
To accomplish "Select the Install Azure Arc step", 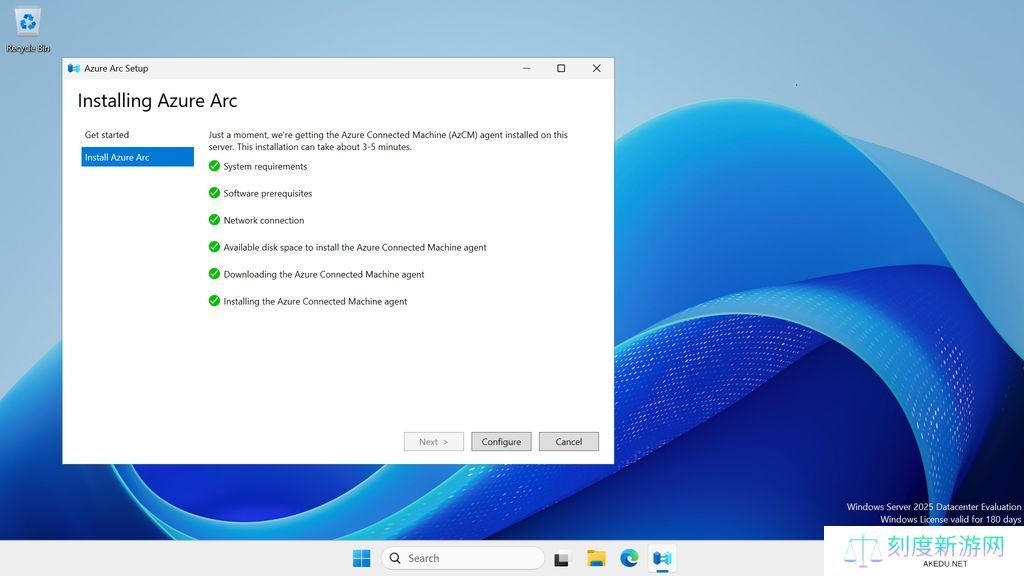I will (x=137, y=157).
